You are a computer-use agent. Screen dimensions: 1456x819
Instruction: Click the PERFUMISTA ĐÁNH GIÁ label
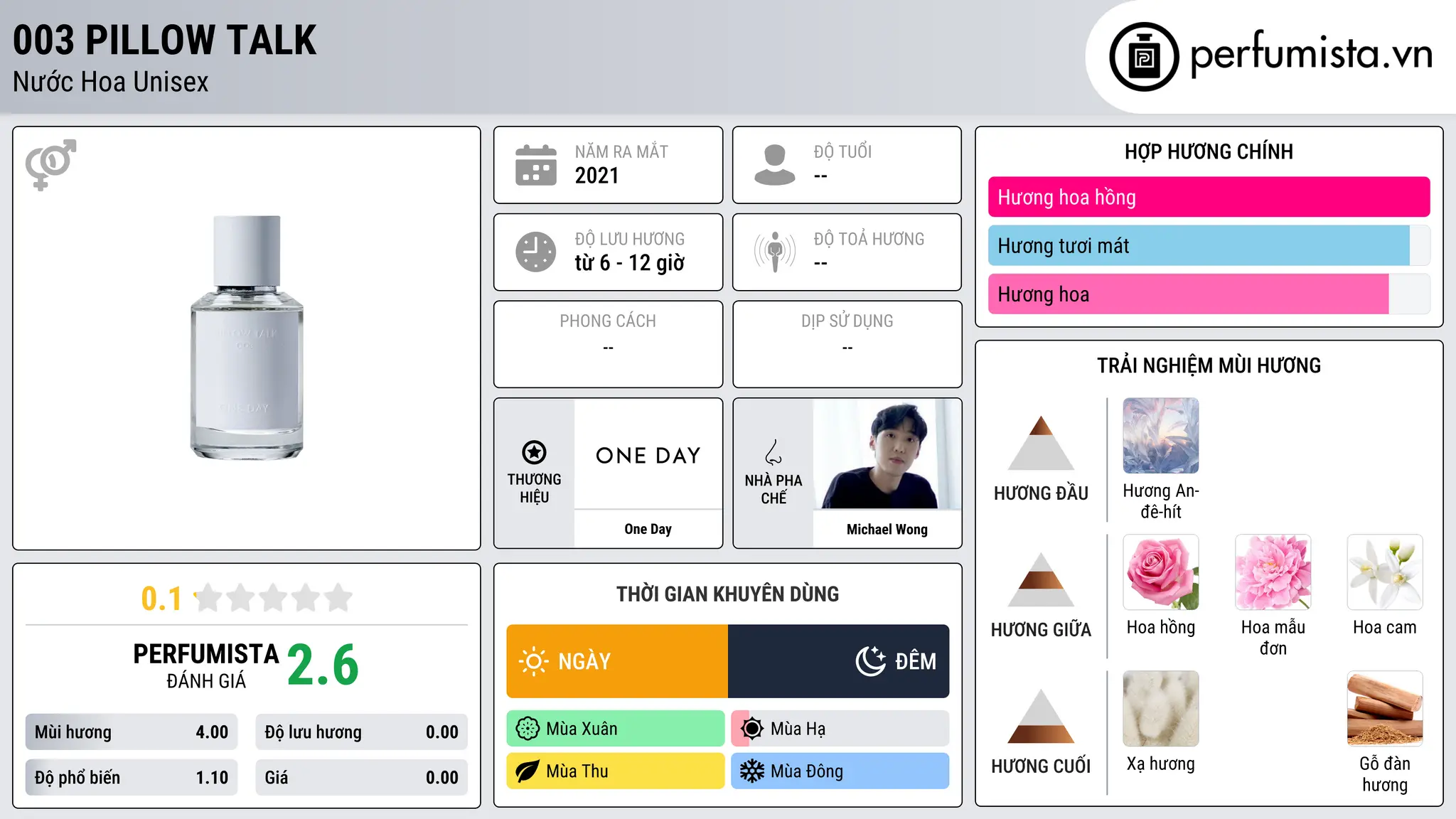coord(206,665)
